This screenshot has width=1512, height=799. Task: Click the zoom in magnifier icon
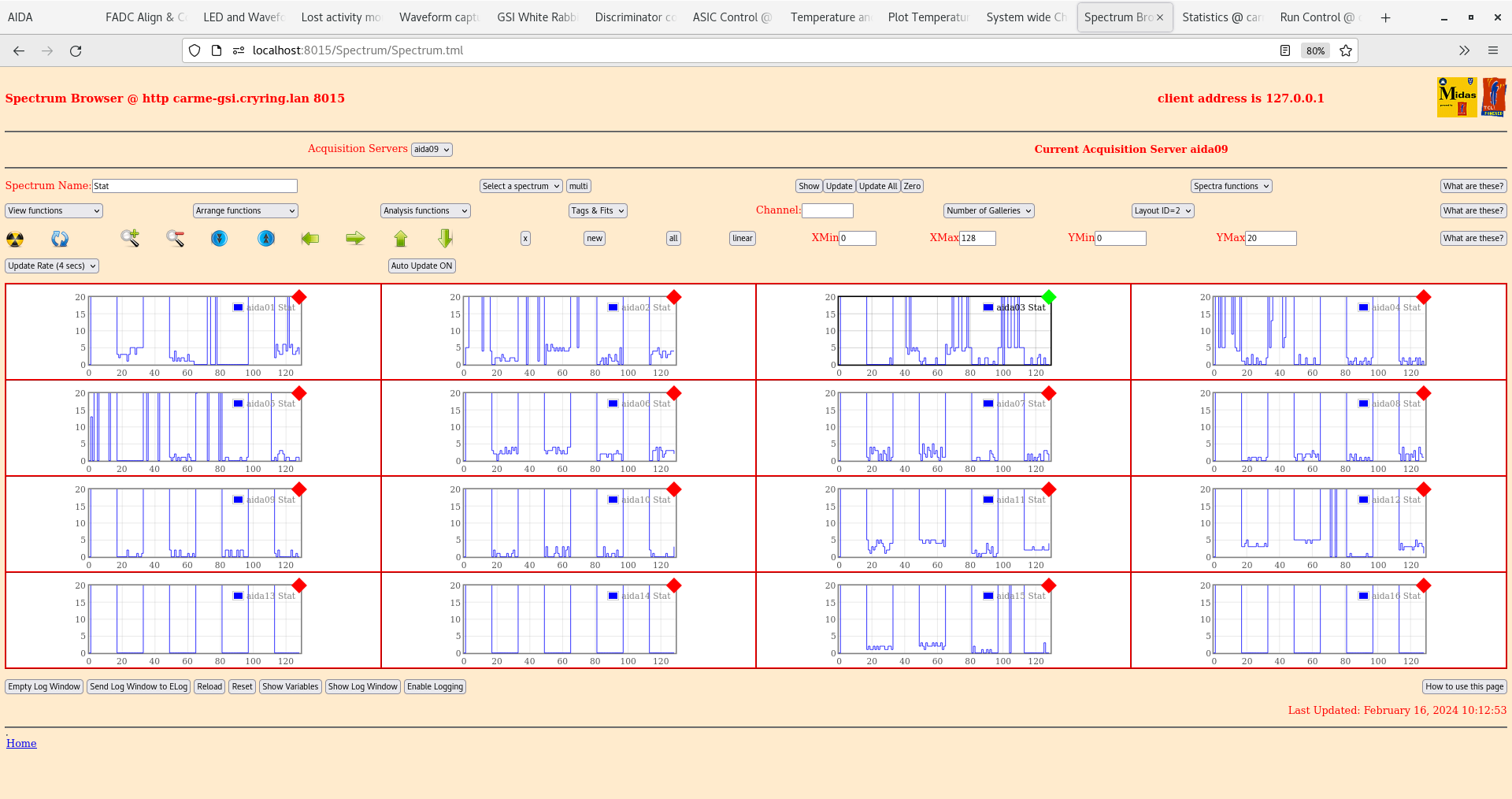[130, 238]
